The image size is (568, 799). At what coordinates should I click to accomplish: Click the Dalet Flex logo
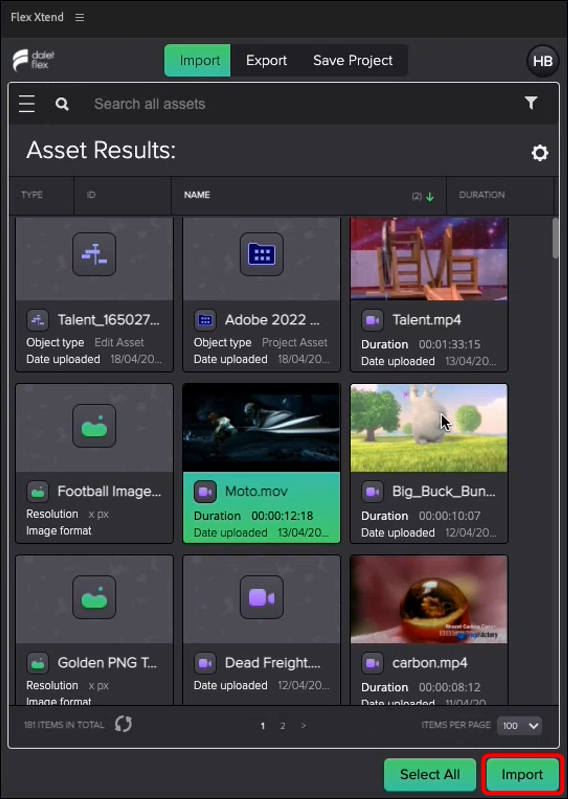[x=34, y=60]
